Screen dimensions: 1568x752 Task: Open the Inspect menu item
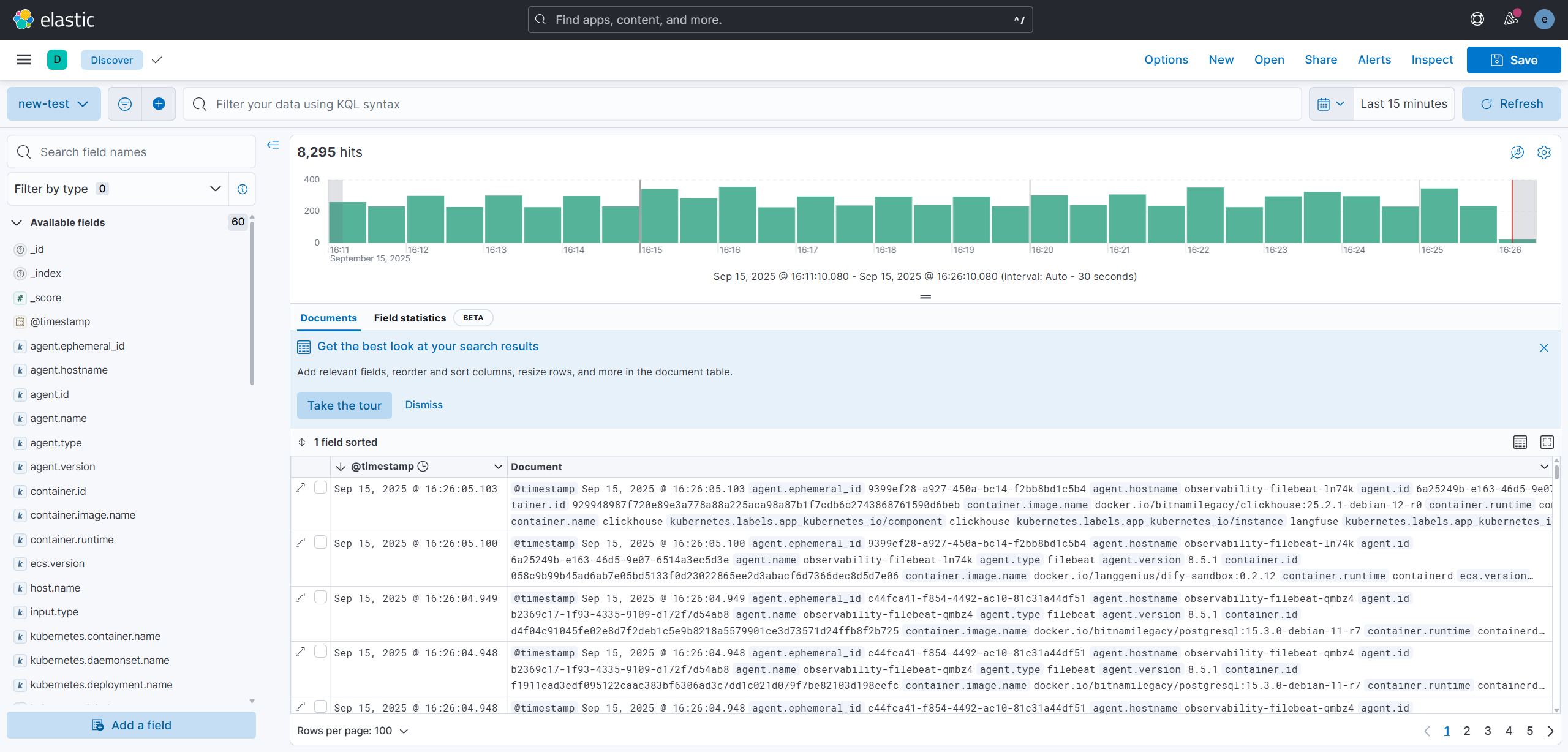[1432, 59]
